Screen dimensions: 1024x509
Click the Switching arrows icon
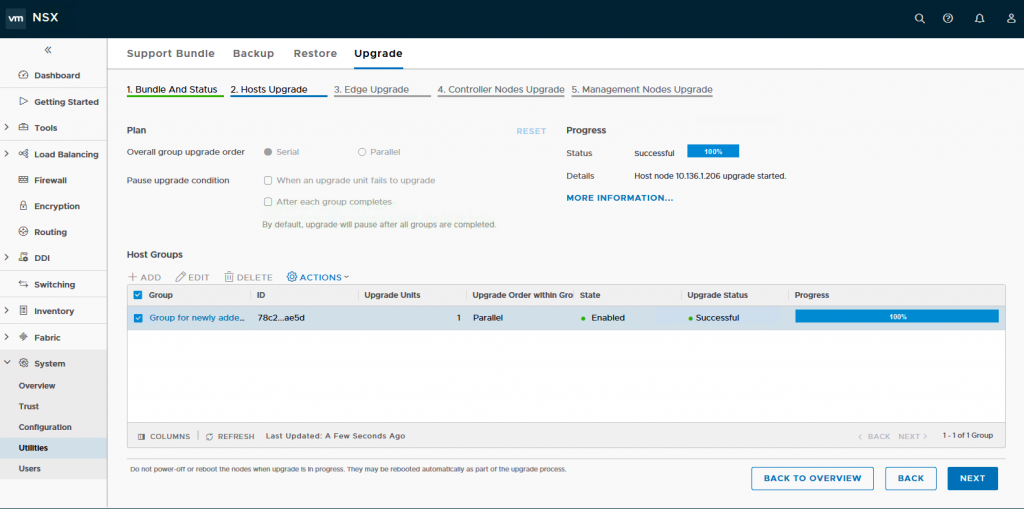(24, 284)
